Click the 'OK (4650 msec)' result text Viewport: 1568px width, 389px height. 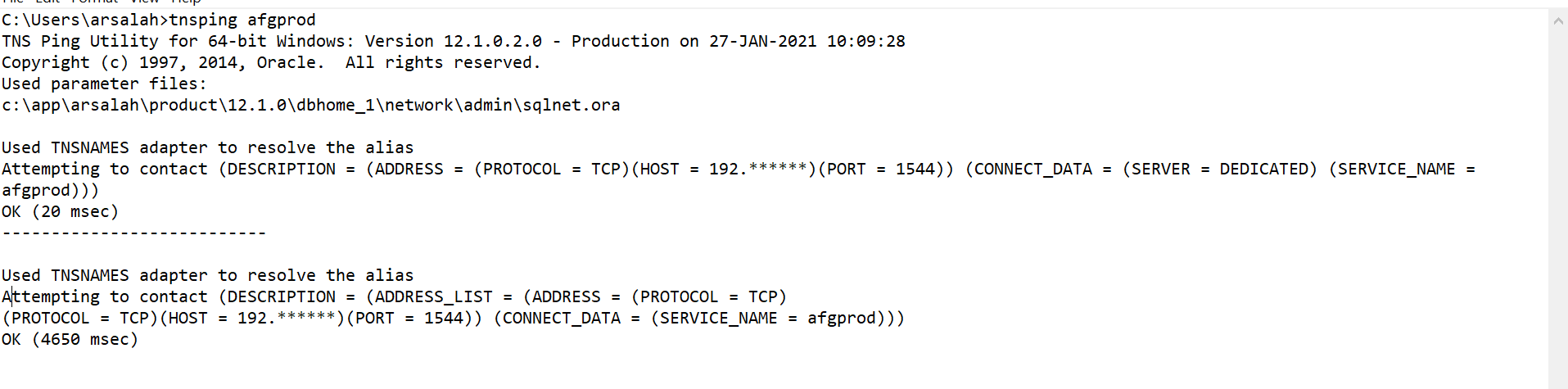tap(70, 339)
